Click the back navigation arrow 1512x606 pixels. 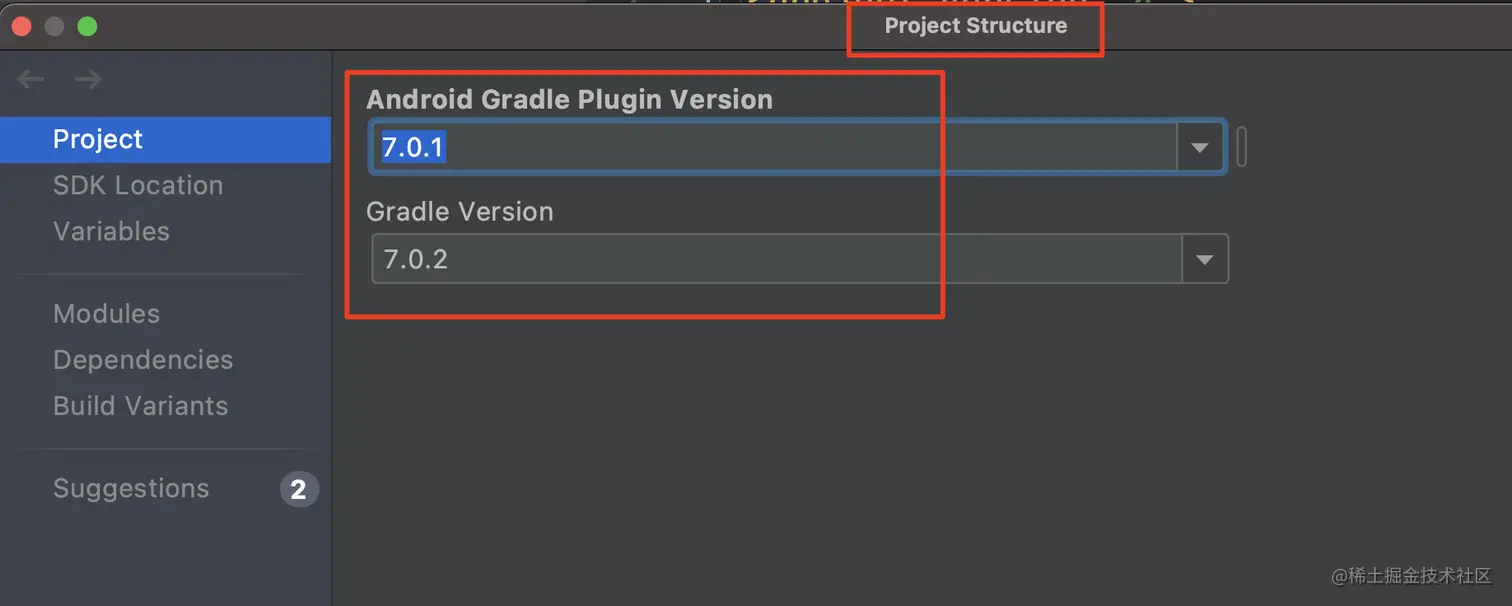pyautogui.click(x=31, y=80)
